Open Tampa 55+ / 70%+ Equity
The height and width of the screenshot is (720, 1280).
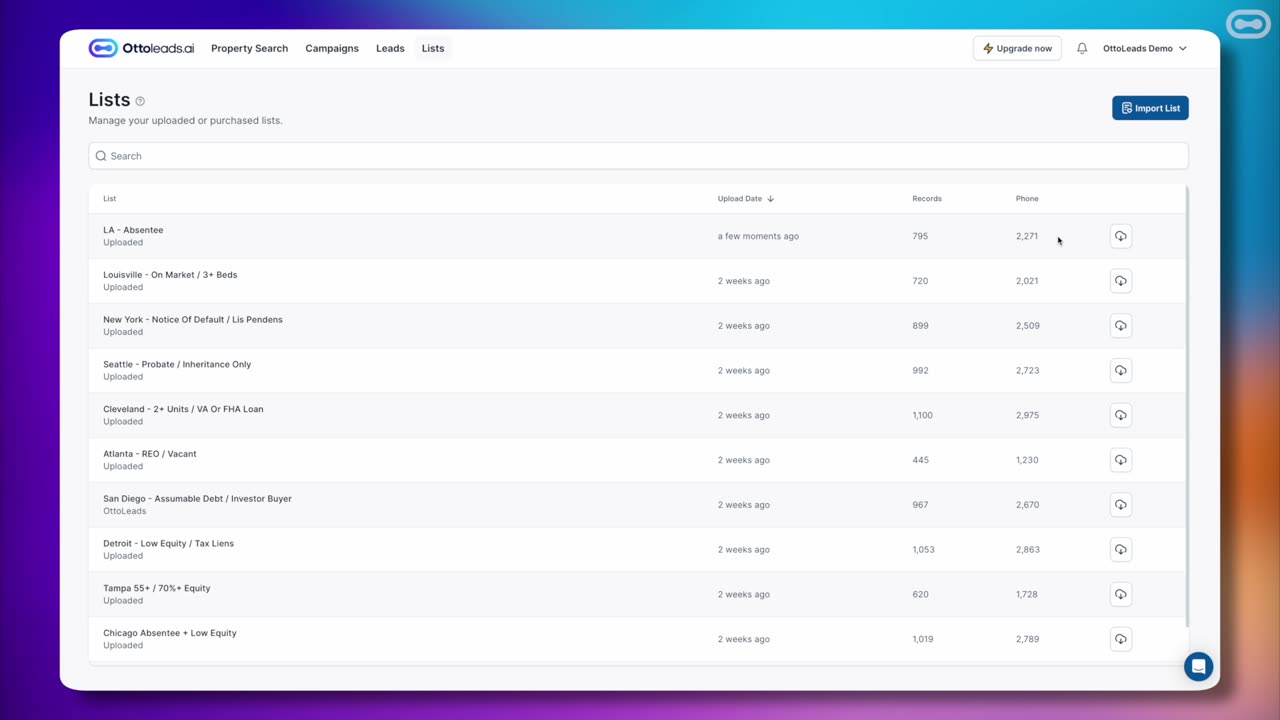[157, 588]
